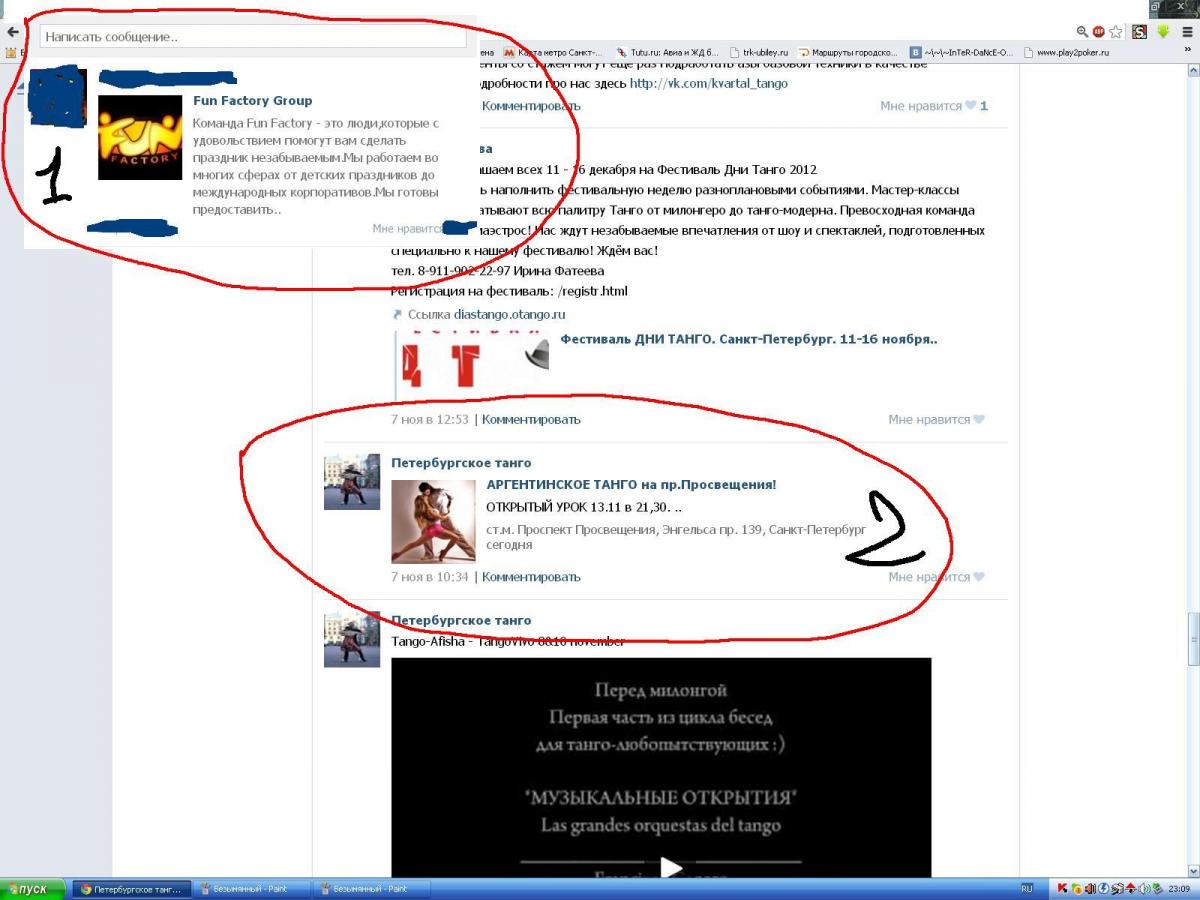
Task: Comment on the 12:53 festival post
Action: click(x=531, y=420)
